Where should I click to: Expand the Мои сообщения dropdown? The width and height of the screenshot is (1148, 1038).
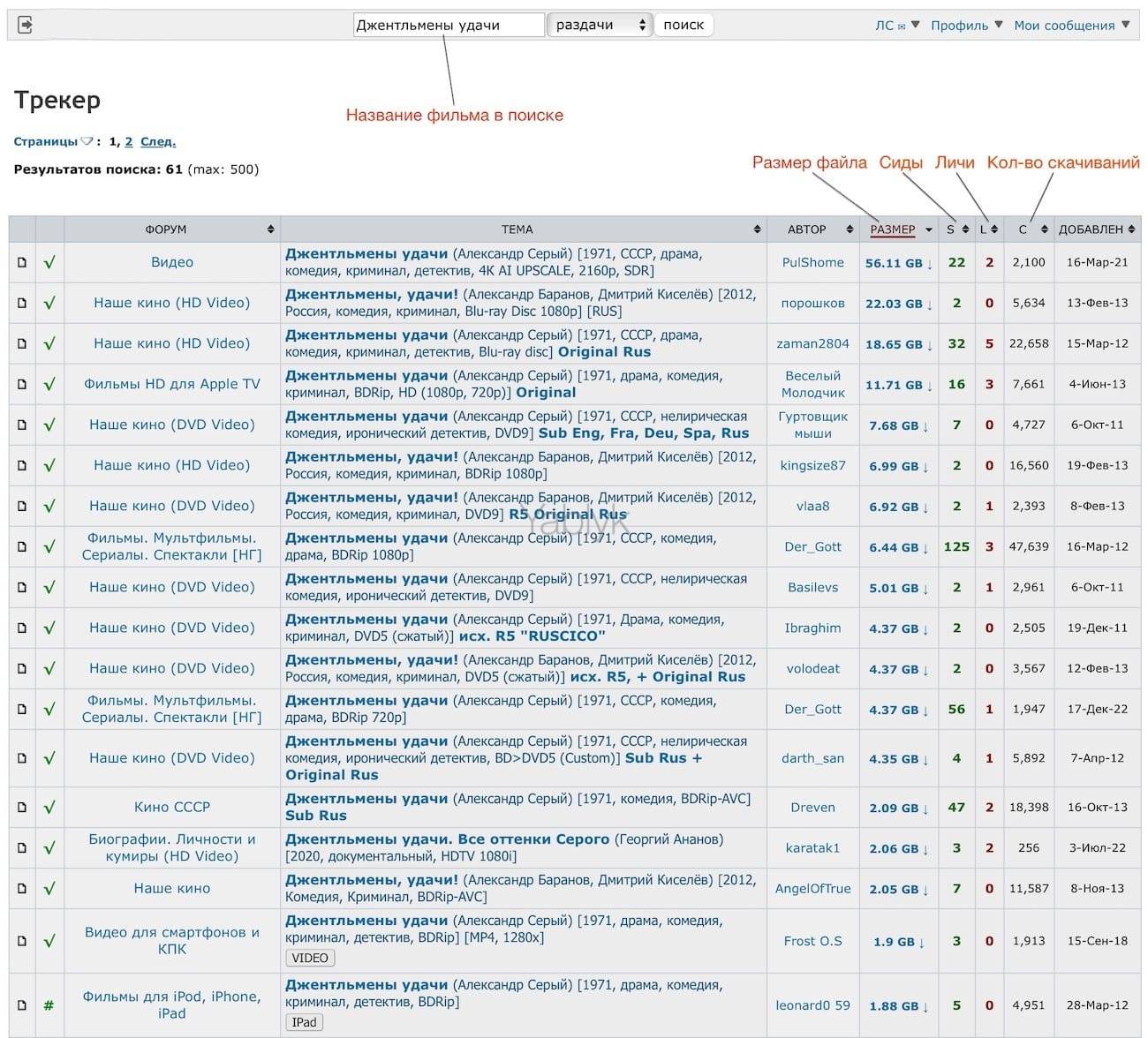[1070, 26]
